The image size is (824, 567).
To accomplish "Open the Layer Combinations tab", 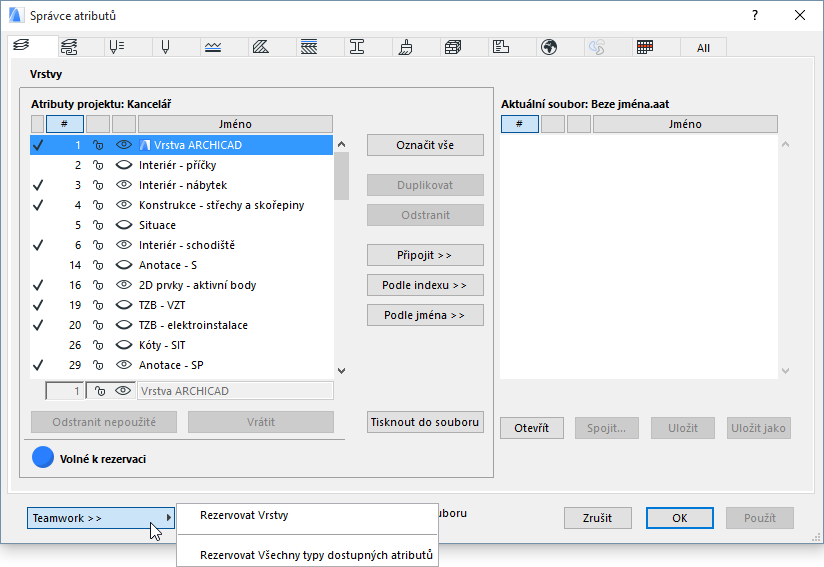I will (69, 47).
